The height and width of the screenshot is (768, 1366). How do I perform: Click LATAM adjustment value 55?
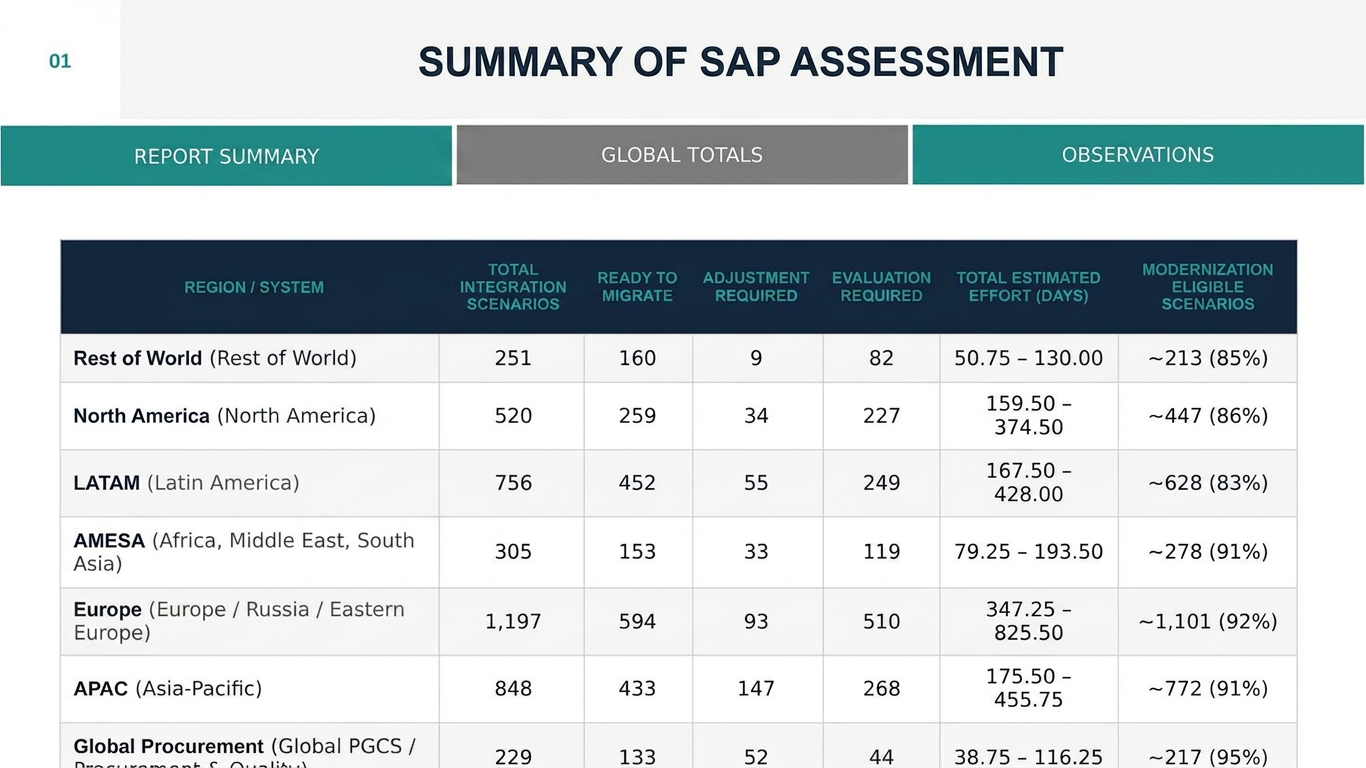[756, 483]
